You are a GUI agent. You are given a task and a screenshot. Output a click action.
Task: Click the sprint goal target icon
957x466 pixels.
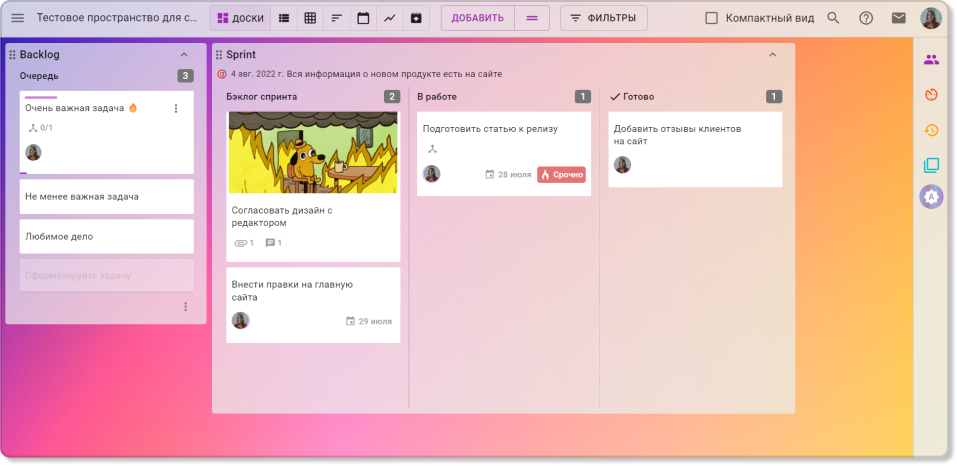point(222,74)
